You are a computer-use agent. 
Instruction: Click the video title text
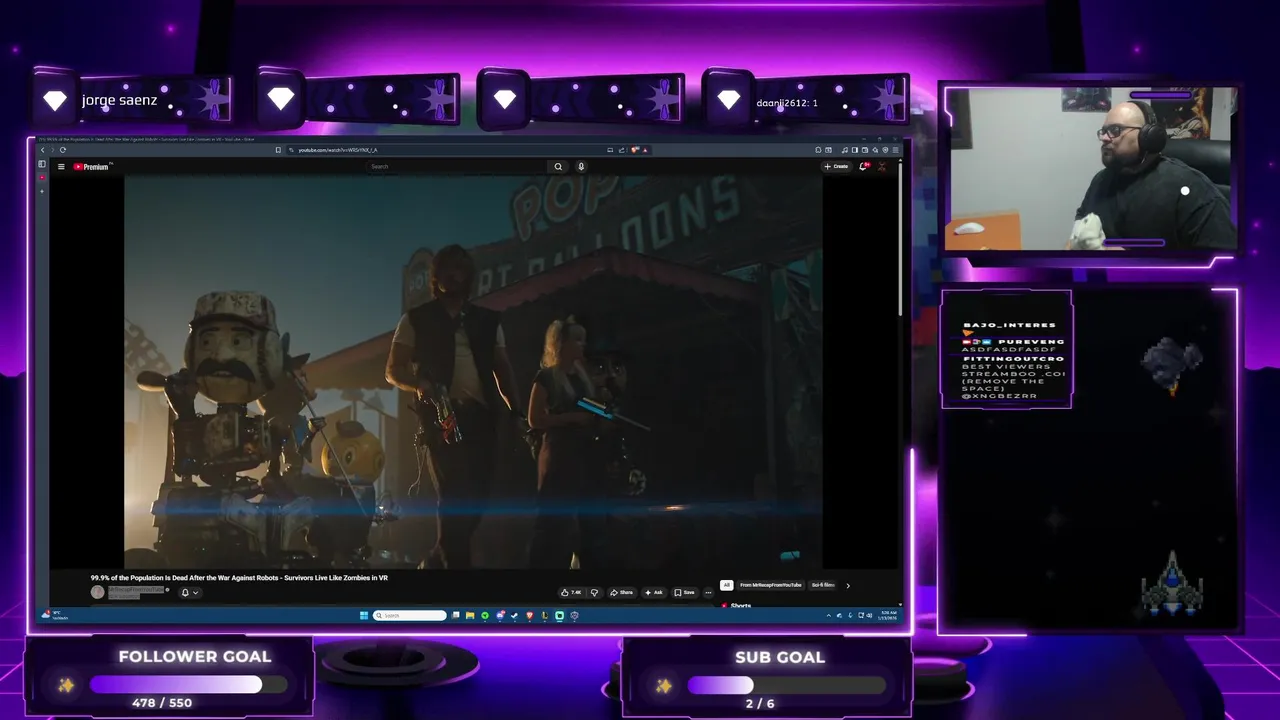pos(239,578)
